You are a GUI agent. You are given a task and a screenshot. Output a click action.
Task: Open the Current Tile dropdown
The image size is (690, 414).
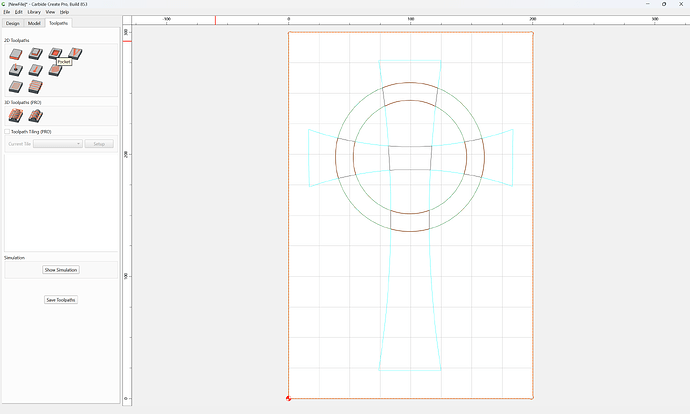pyautogui.click(x=58, y=144)
